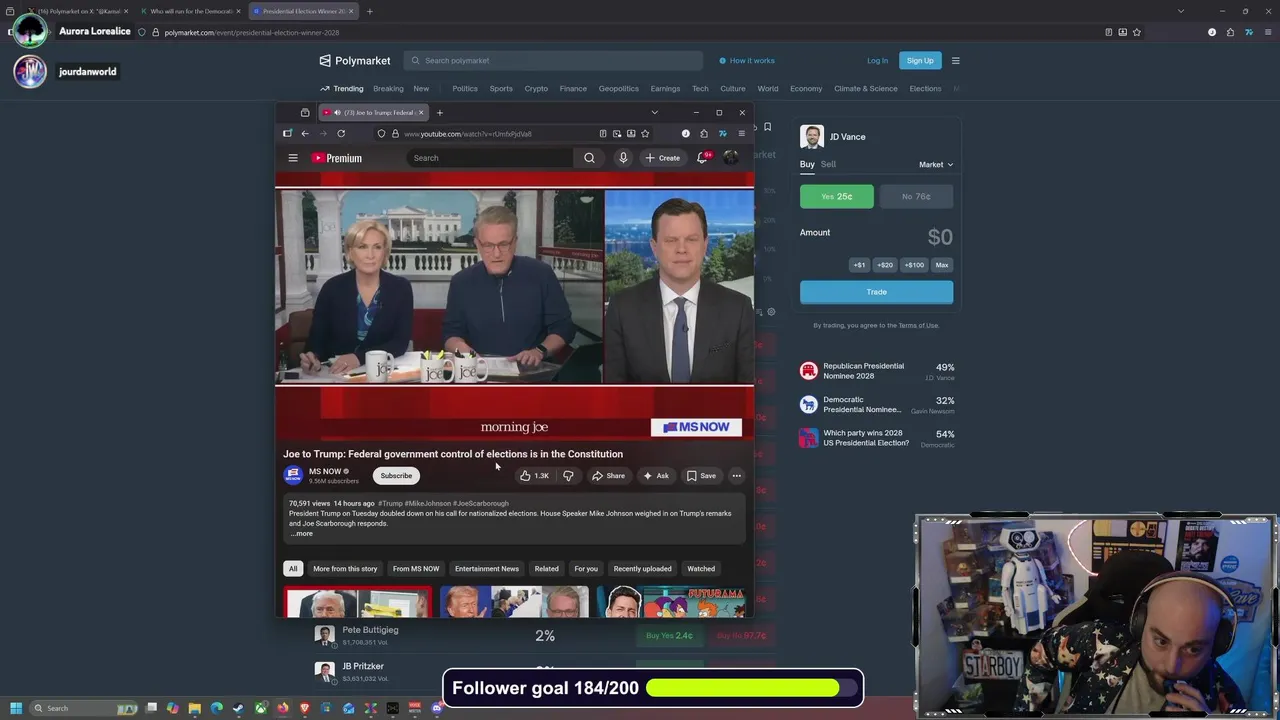Expand tab list in Polymarket window
This screenshot has height=720, width=1280.
click(1181, 11)
